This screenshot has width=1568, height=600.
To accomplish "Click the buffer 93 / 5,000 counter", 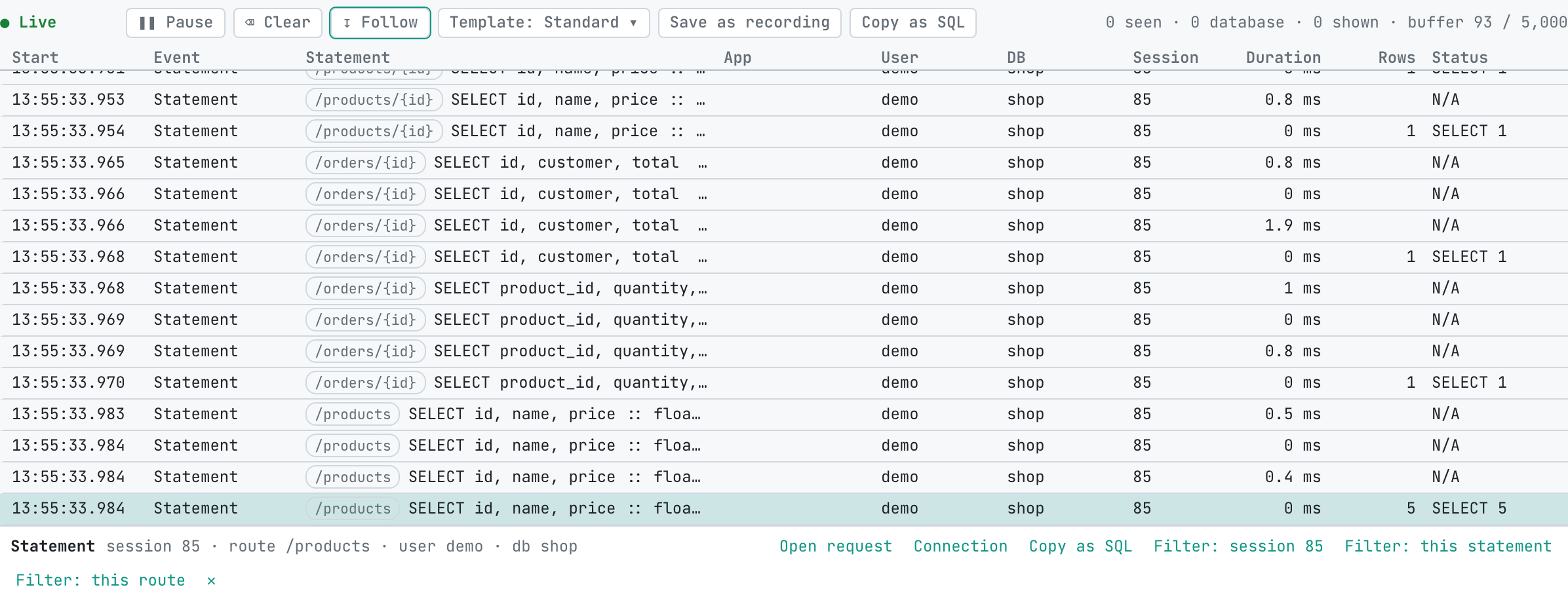I will [1487, 23].
